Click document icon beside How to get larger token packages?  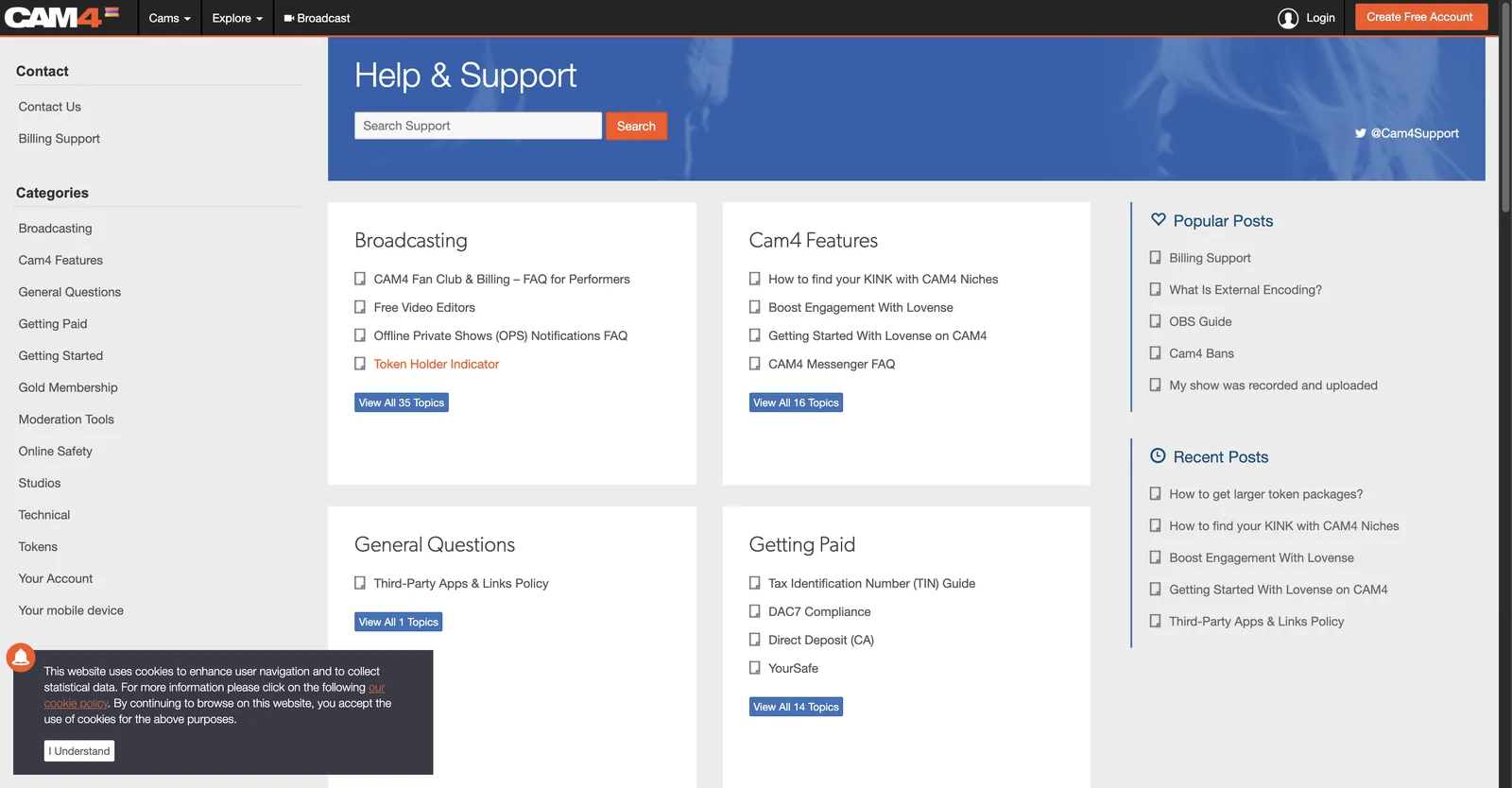tap(1155, 494)
